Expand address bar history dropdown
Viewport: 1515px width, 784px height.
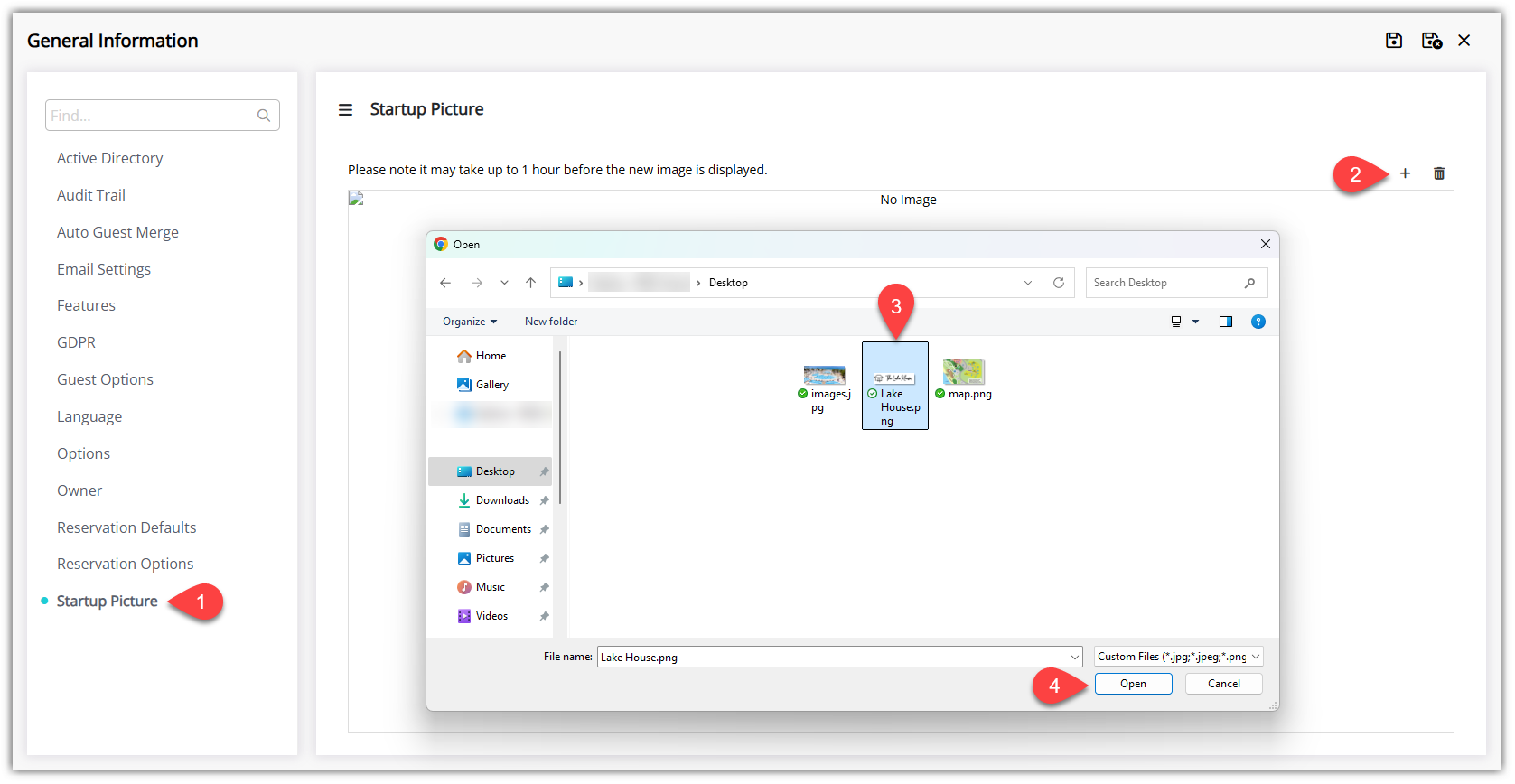1028,283
